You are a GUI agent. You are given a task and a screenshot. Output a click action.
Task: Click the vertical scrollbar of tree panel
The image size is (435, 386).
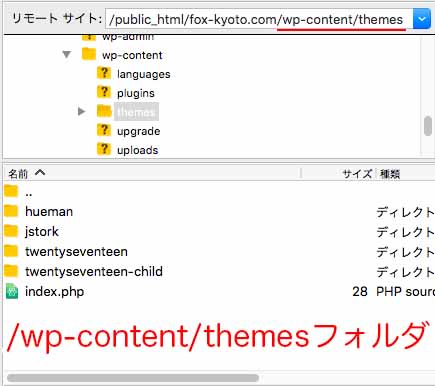click(x=428, y=126)
